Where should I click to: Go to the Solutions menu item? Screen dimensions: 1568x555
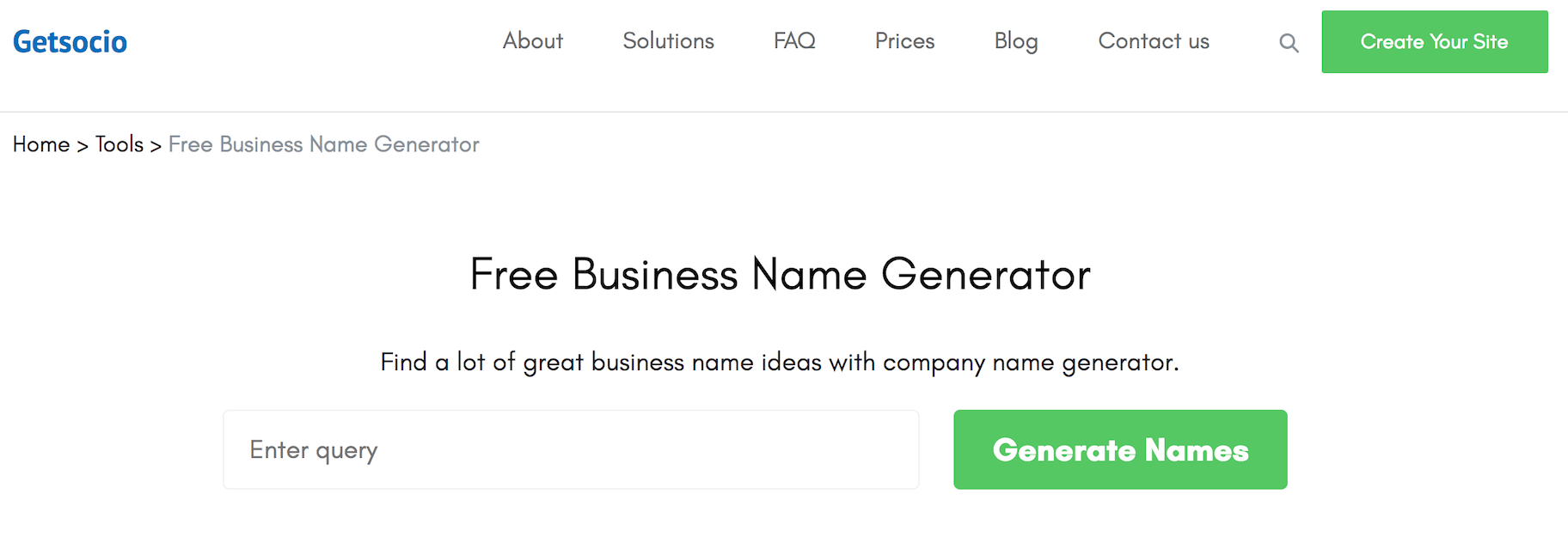coord(668,41)
